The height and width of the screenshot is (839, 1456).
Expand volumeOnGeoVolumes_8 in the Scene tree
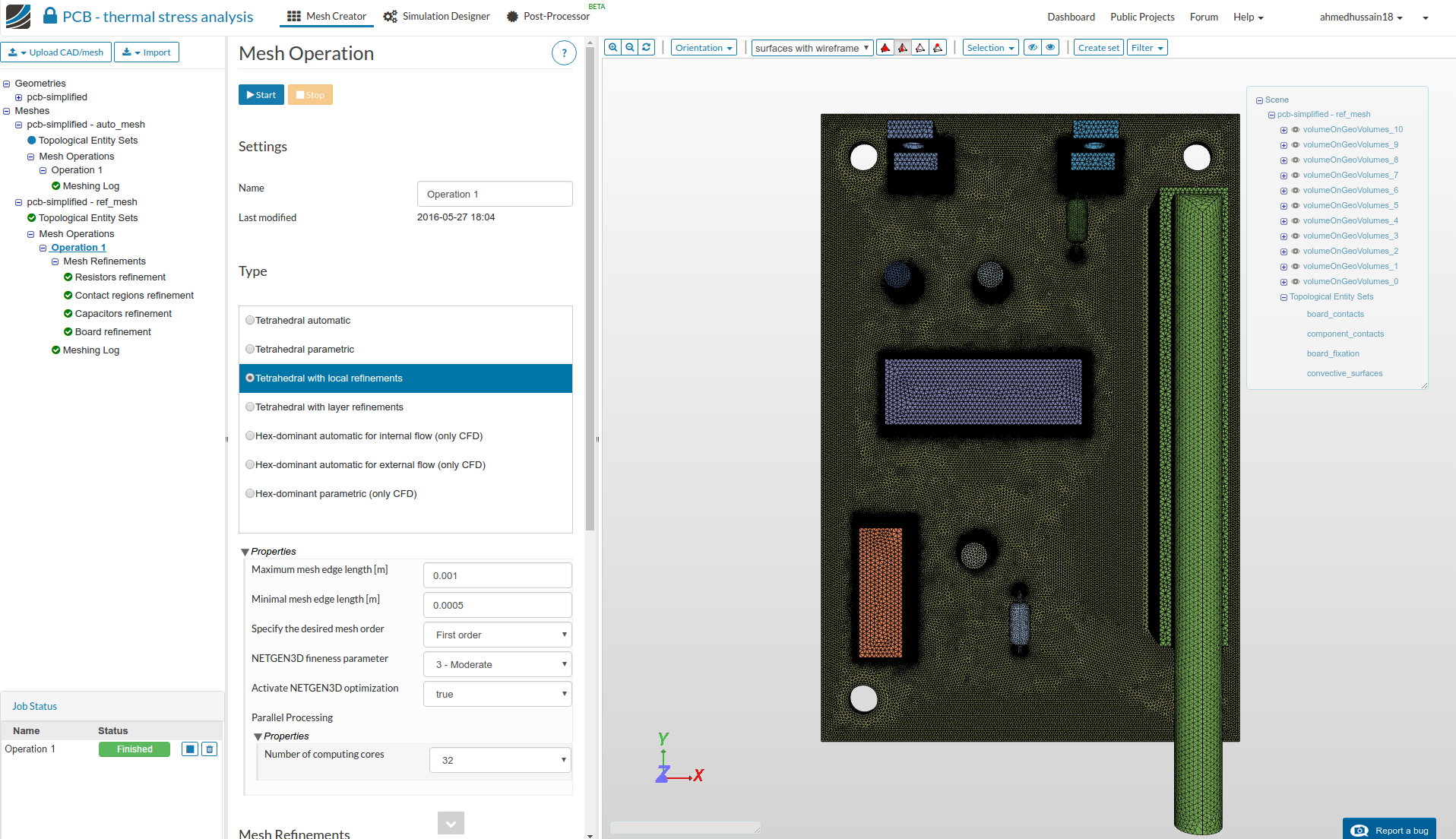pos(1283,160)
